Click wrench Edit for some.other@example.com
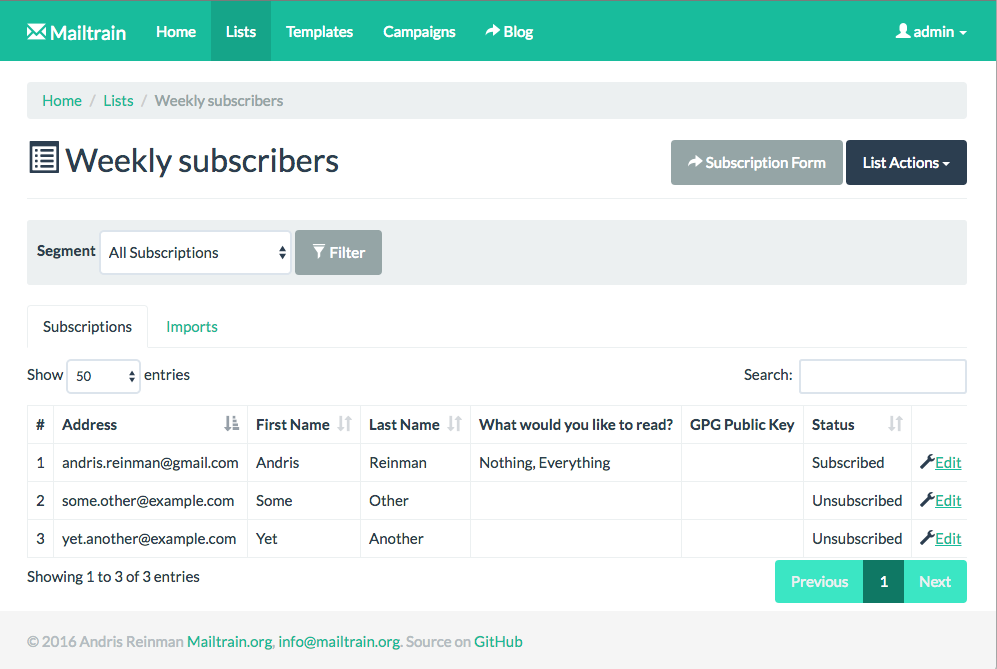 pyautogui.click(x=940, y=500)
